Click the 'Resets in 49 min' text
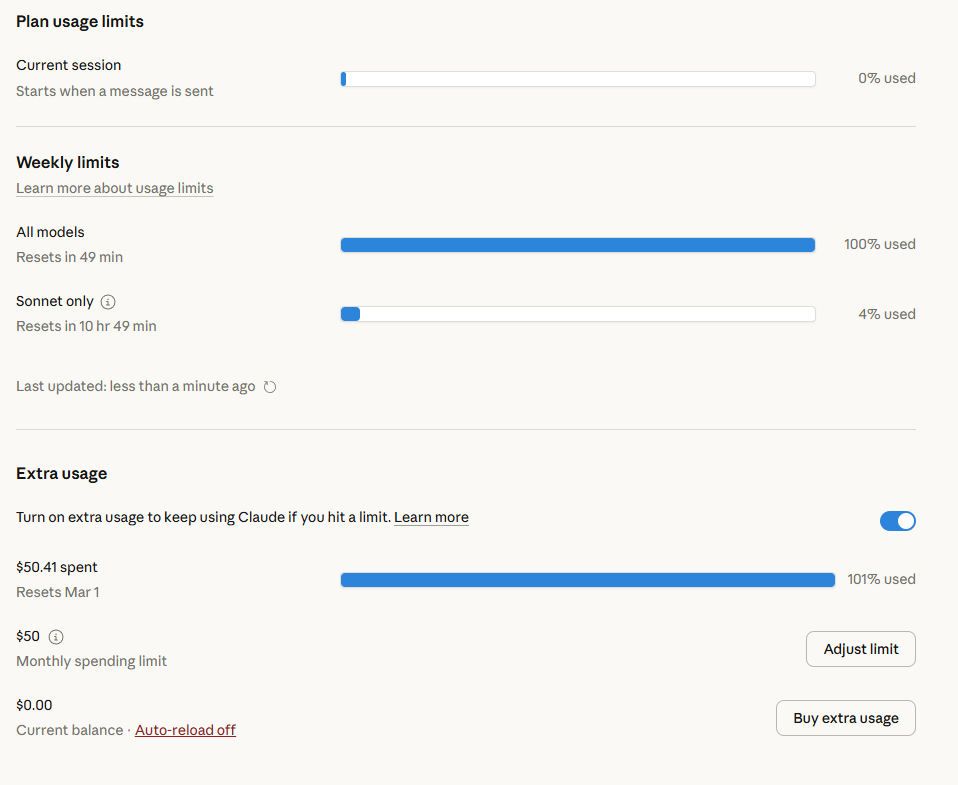The width and height of the screenshot is (958, 785). [x=70, y=257]
